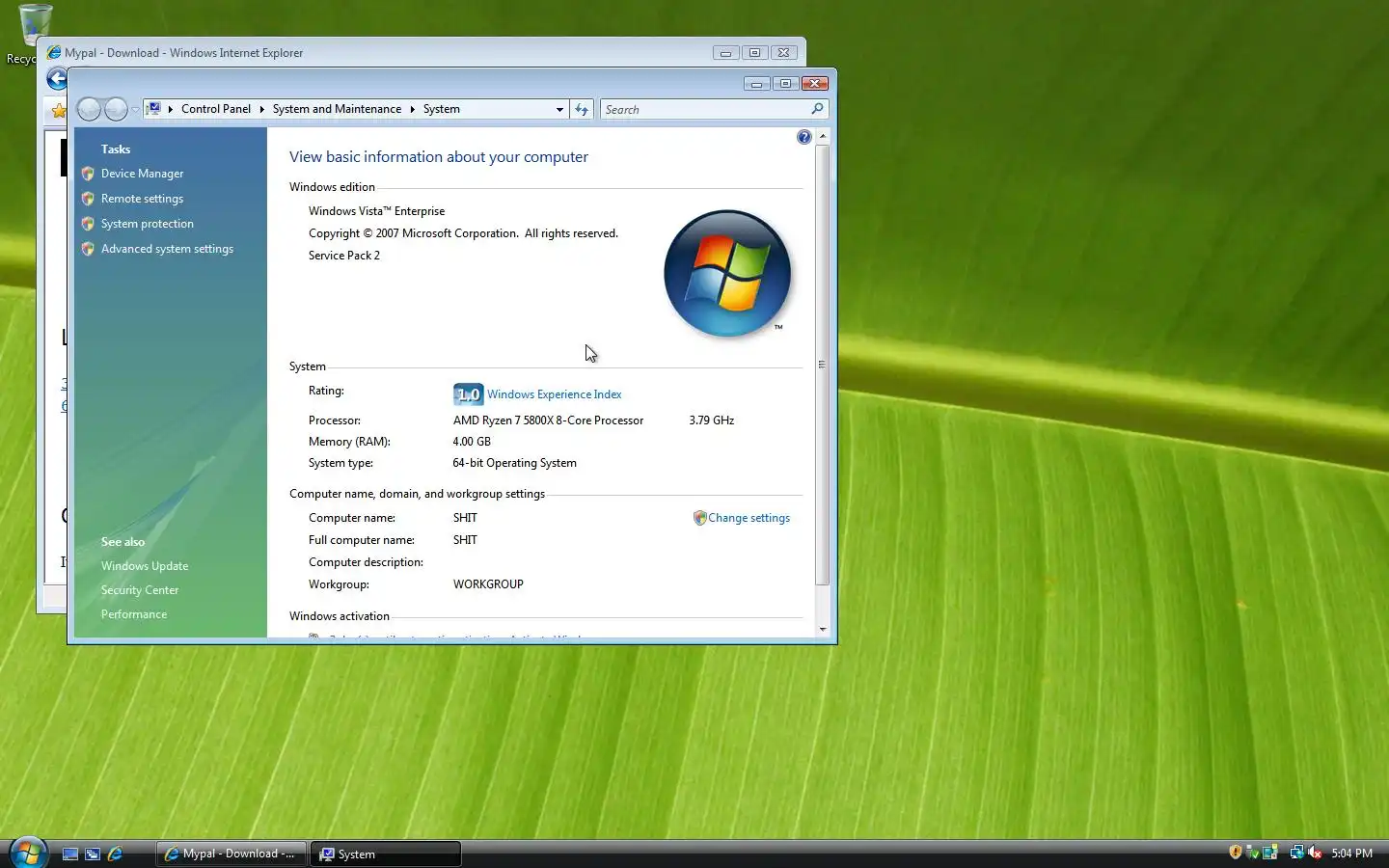Click the computer icon in address bar
Screen dimensions: 1389x868
[x=152, y=109]
